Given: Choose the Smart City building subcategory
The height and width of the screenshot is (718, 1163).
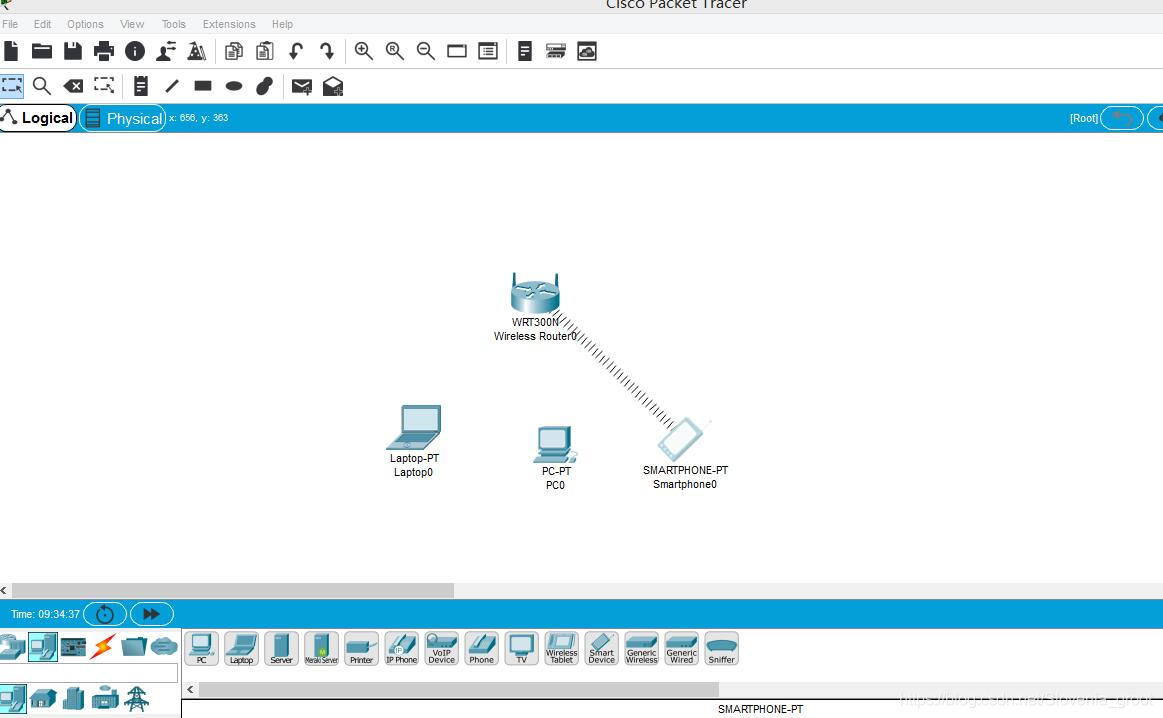Looking at the screenshot, I should pos(73,699).
